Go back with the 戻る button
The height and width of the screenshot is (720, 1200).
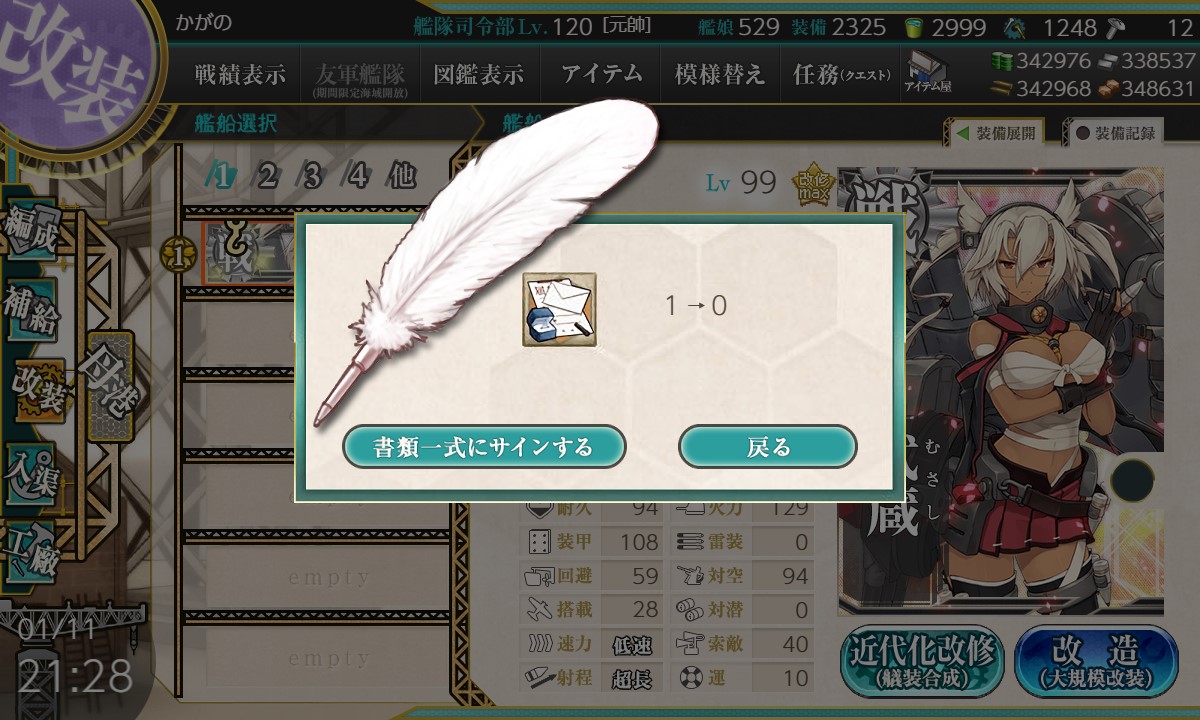[x=768, y=447]
